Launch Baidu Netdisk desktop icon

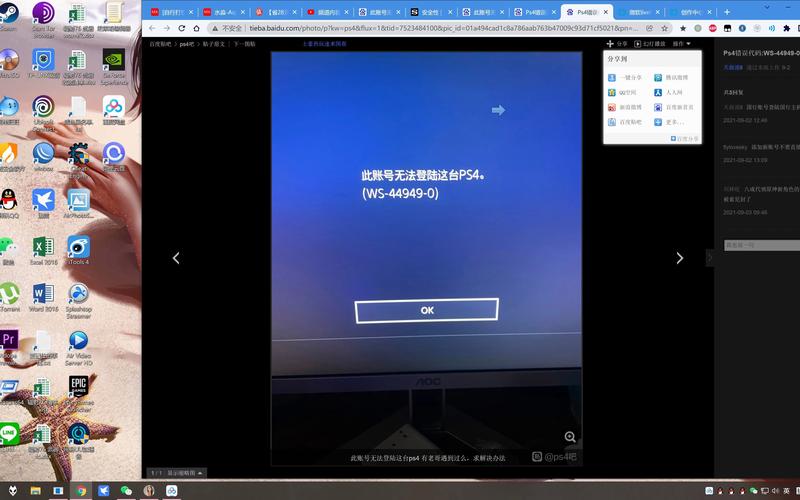(x=113, y=108)
